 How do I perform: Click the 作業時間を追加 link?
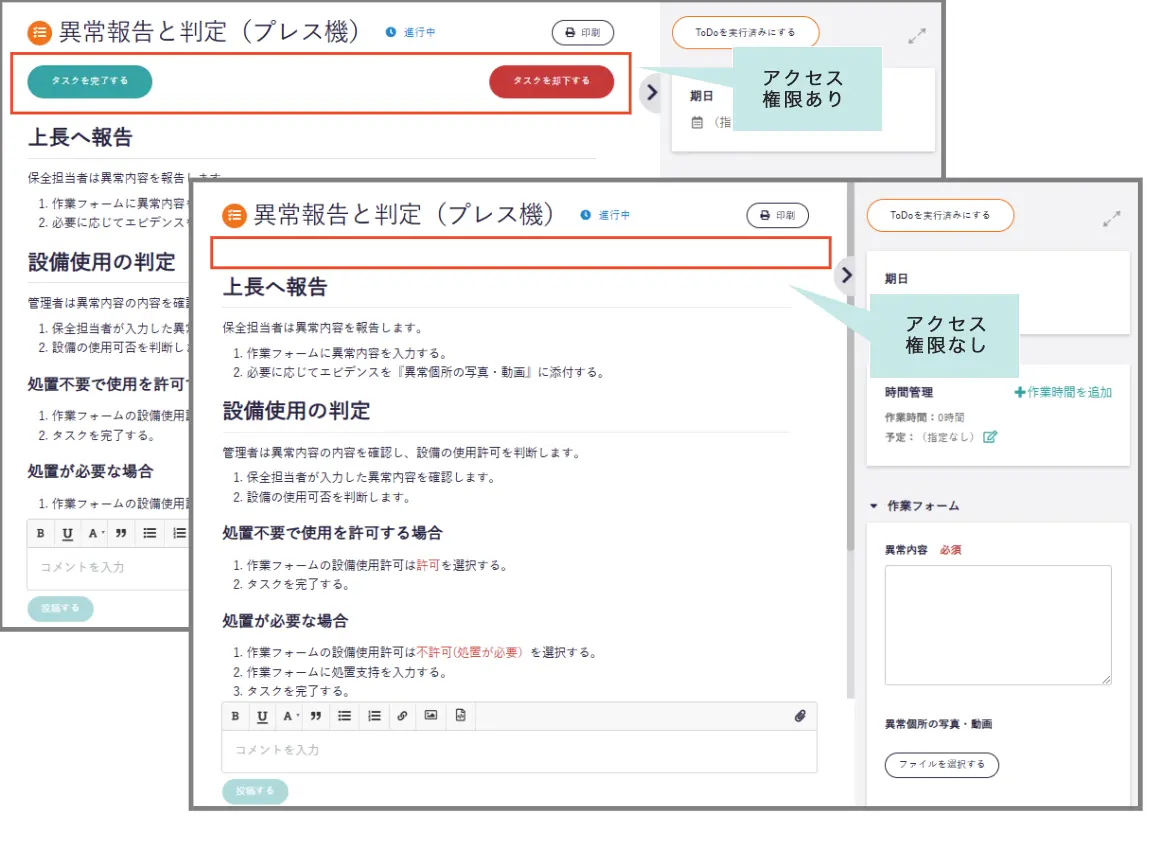1062,393
